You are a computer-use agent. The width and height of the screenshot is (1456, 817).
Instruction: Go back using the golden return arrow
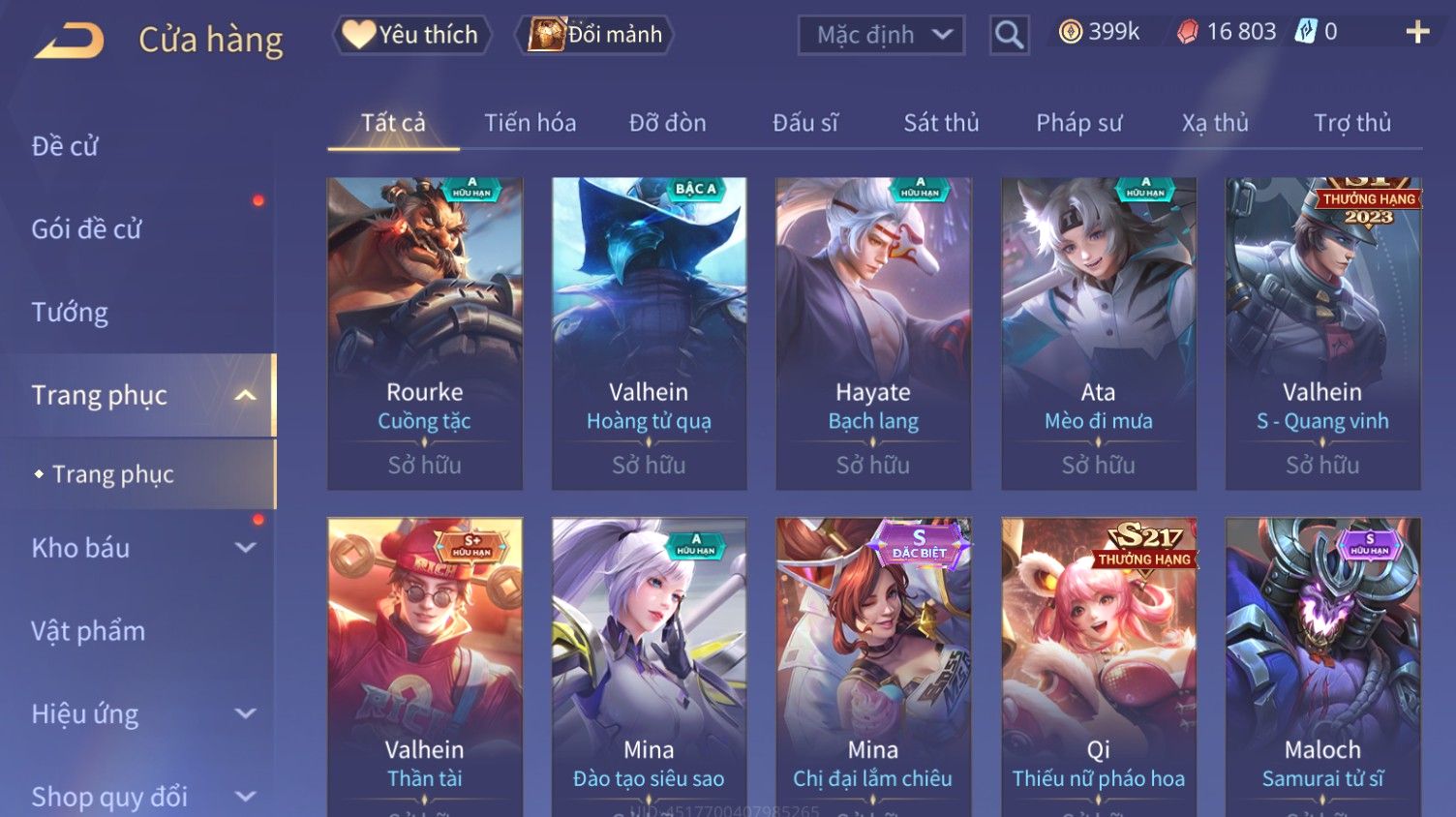coord(69,41)
